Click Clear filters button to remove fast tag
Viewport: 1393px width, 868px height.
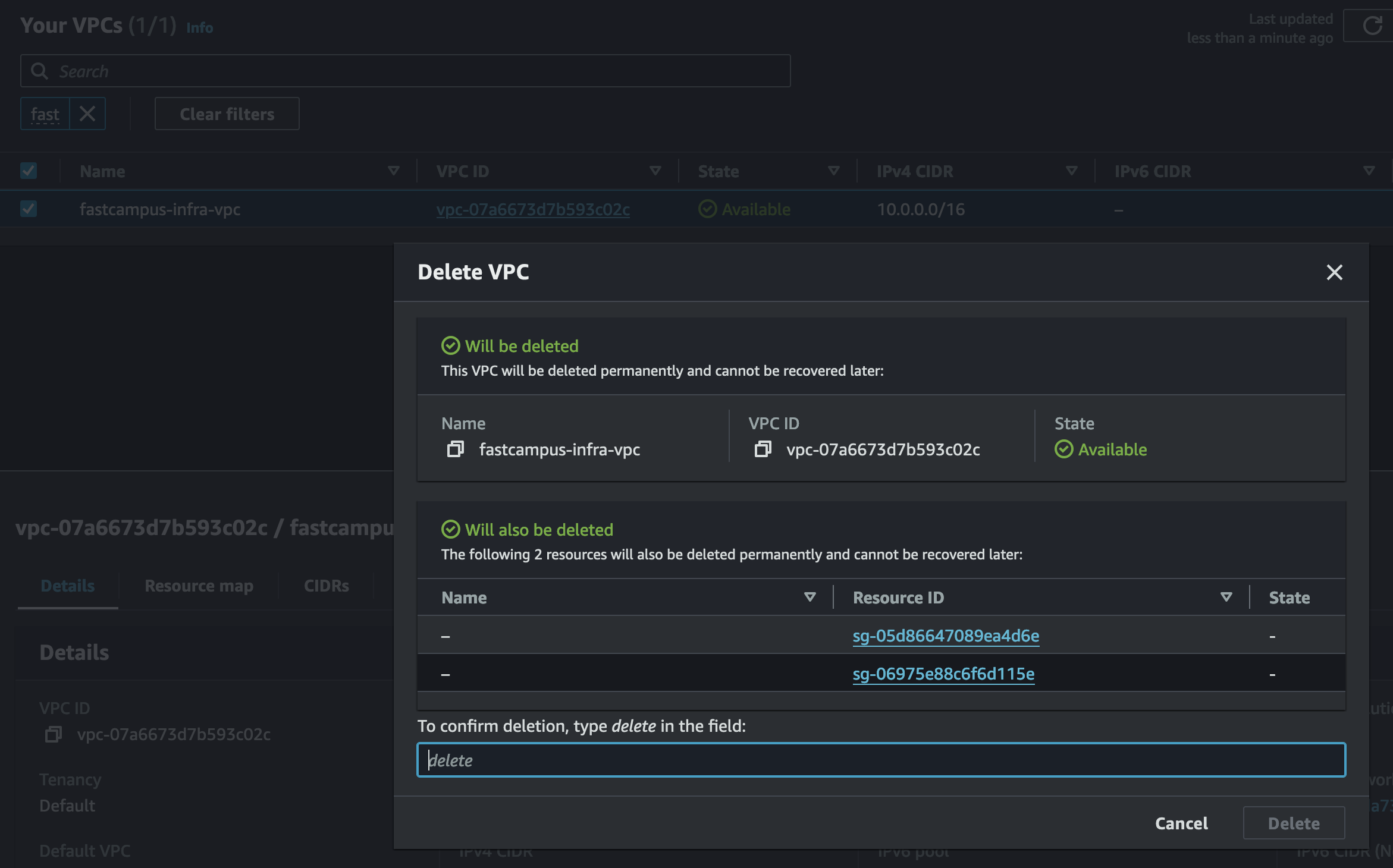click(226, 113)
